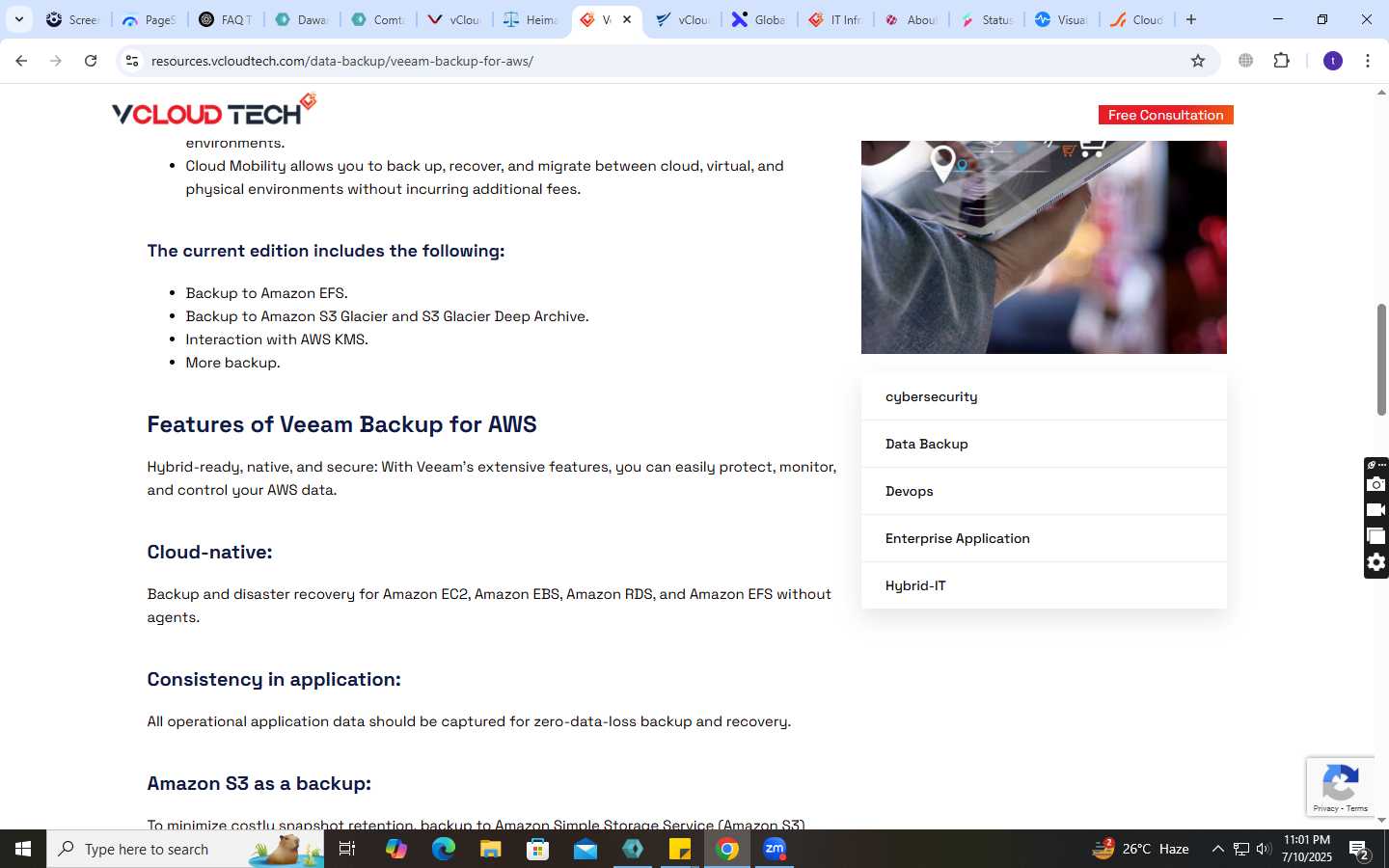
Task: Switch to the FAQ T tab
Action: [225, 19]
